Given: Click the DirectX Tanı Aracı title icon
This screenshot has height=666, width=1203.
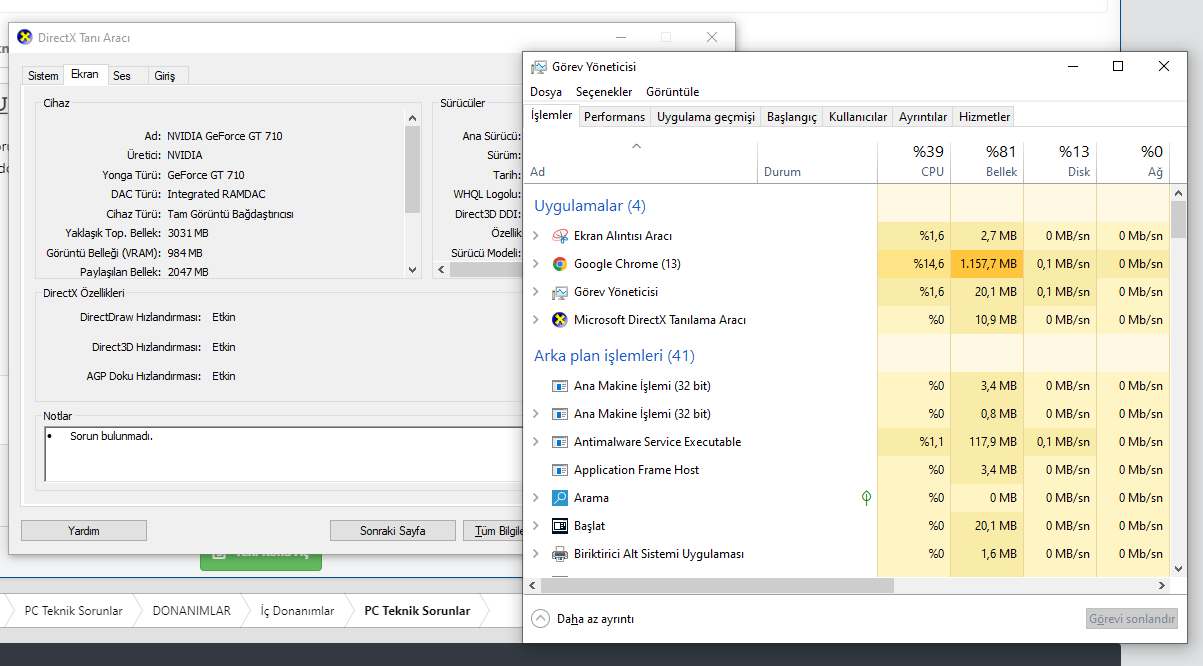Looking at the screenshot, I should [24, 38].
